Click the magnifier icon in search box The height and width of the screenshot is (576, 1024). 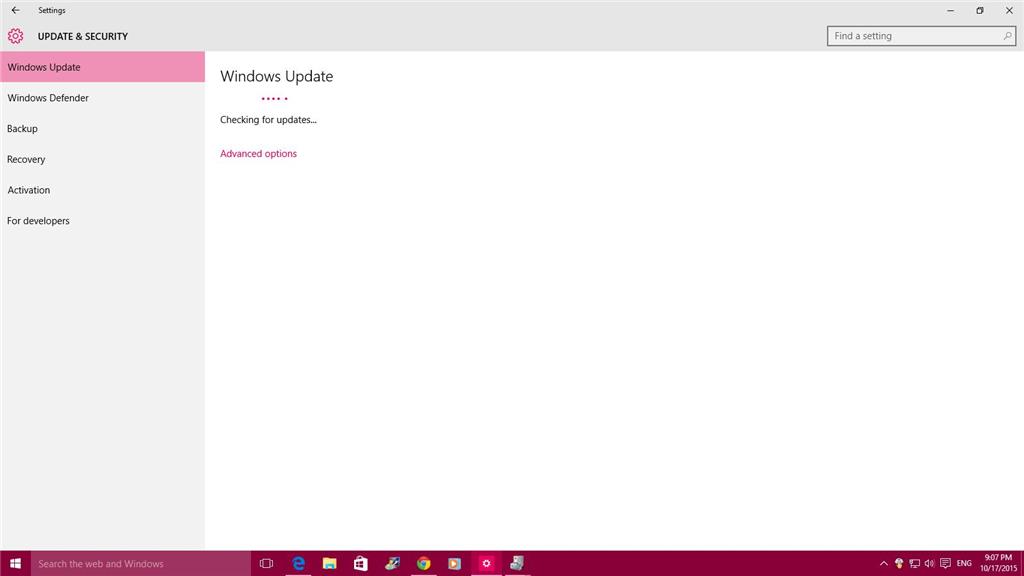click(1007, 36)
